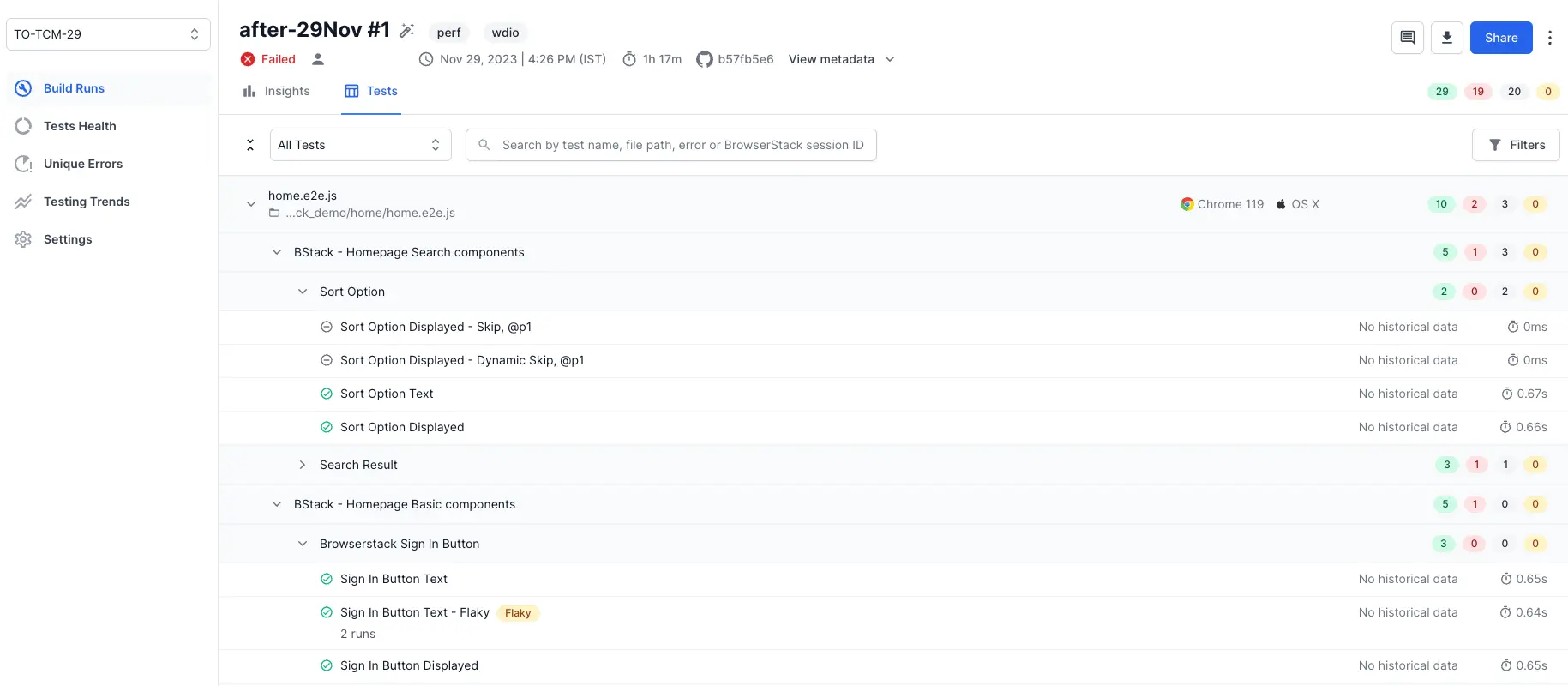Click the collapse all tests icon

(250, 145)
